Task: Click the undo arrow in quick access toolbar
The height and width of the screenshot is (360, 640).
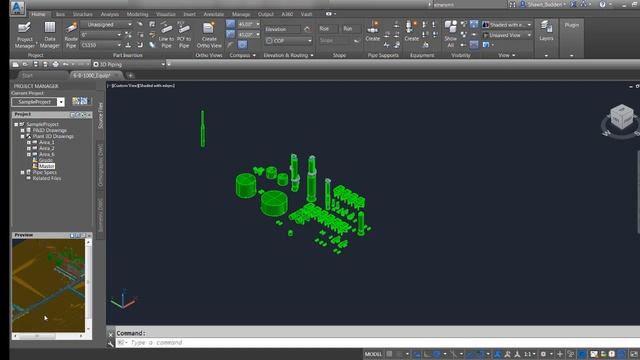Action: (x=65, y=64)
